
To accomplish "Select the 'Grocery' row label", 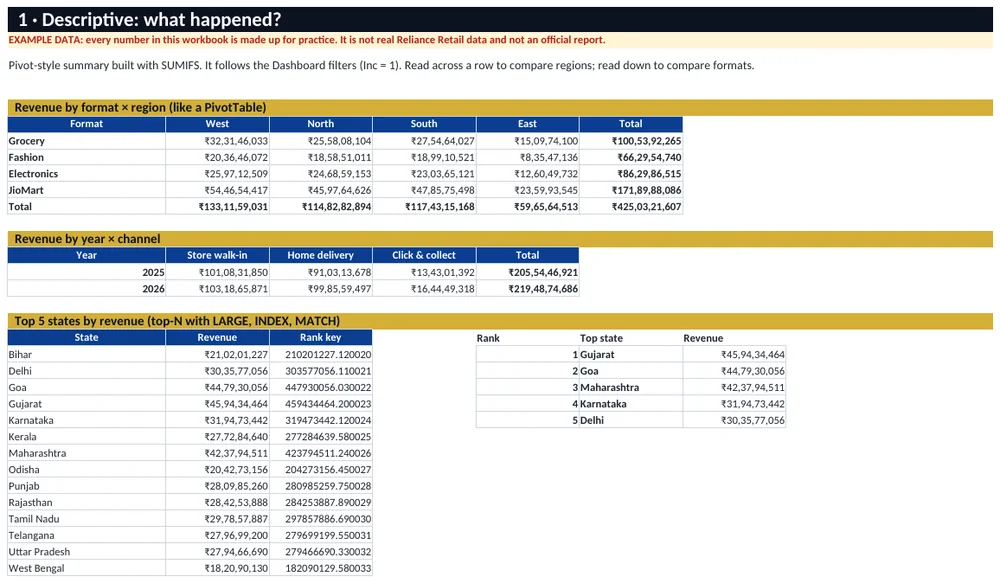I will click(86, 141).
